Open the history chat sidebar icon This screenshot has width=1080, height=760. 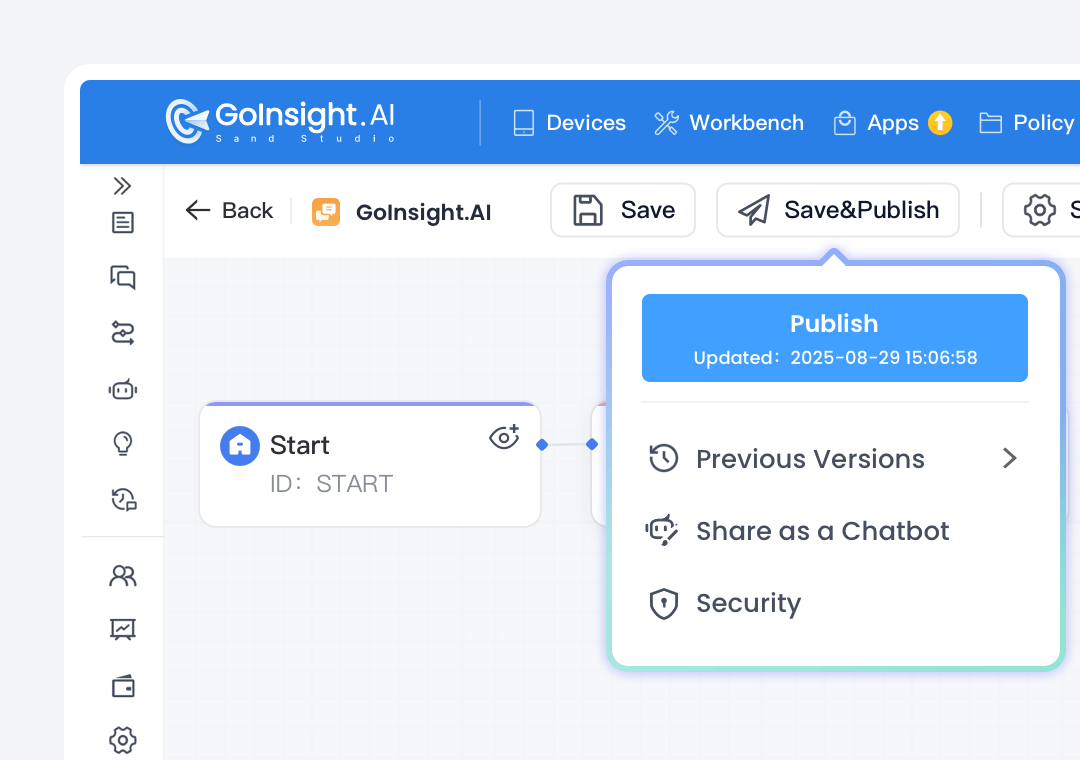(122, 499)
